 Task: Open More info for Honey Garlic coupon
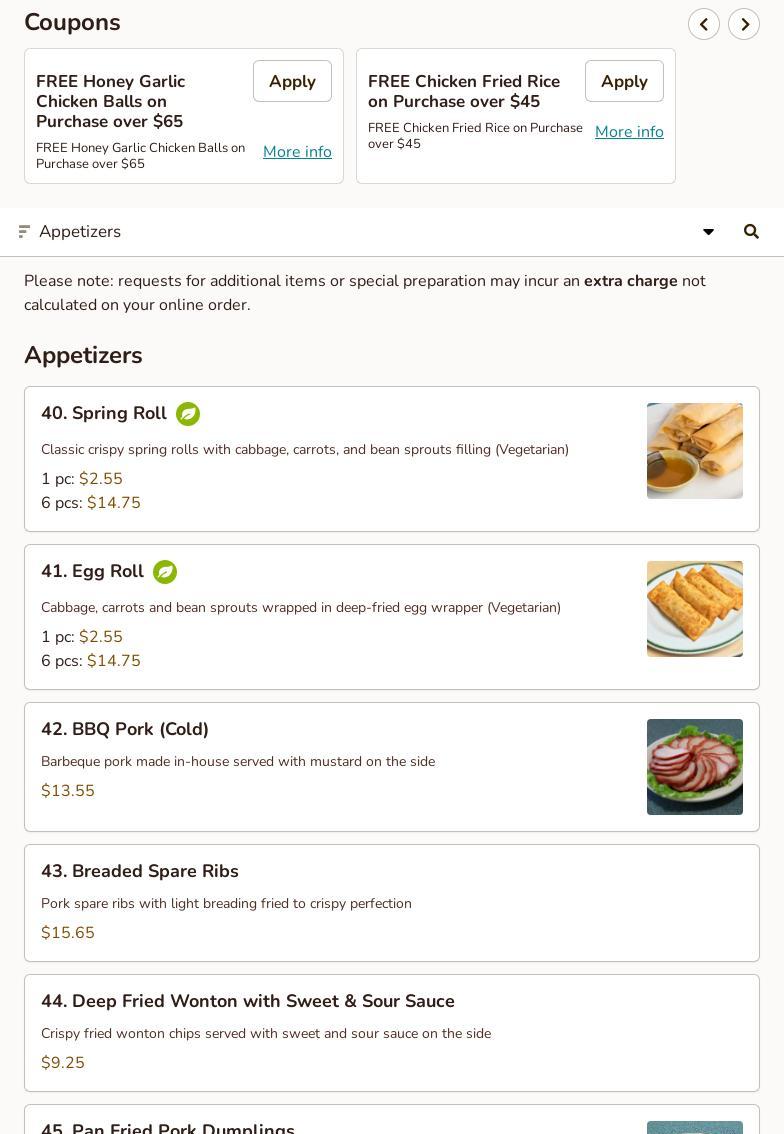pyautogui.click(x=297, y=152)
